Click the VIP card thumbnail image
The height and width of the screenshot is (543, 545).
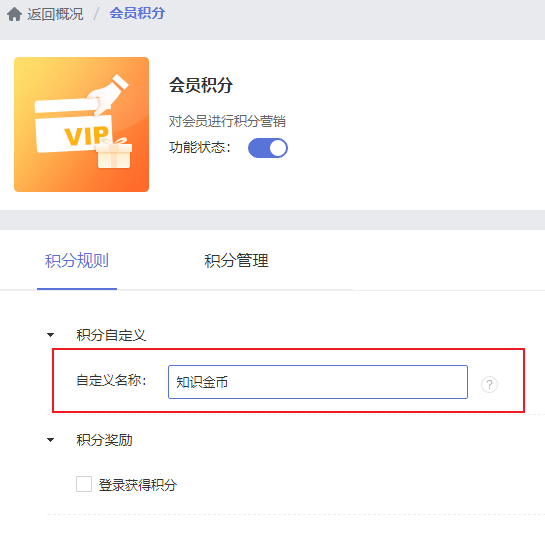point(81,124)
